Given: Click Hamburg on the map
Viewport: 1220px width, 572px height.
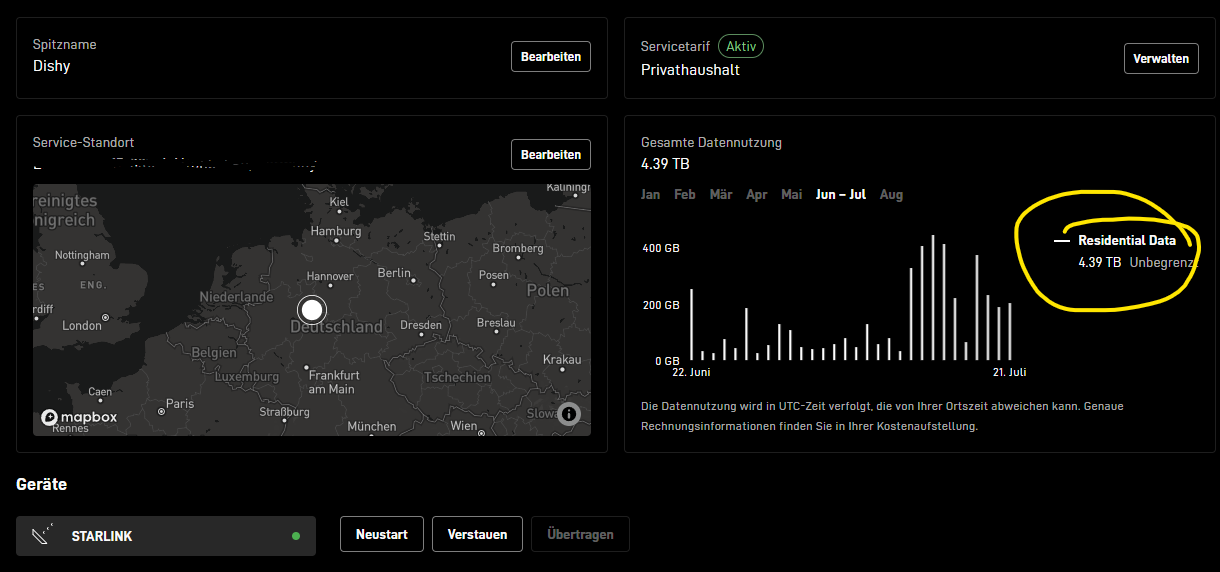Looking at the screenshot, I should coord(335,231).
